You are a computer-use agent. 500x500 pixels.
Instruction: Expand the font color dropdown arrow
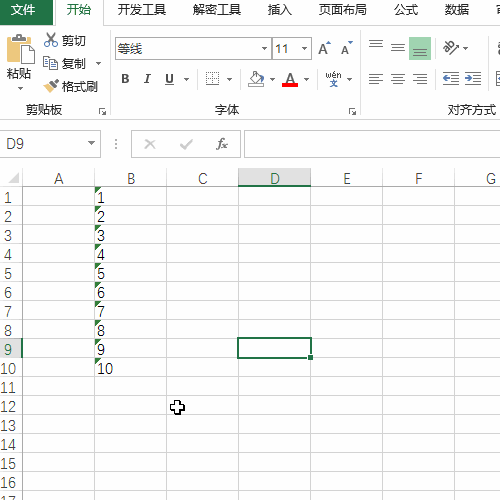click(x=306, y=79)
